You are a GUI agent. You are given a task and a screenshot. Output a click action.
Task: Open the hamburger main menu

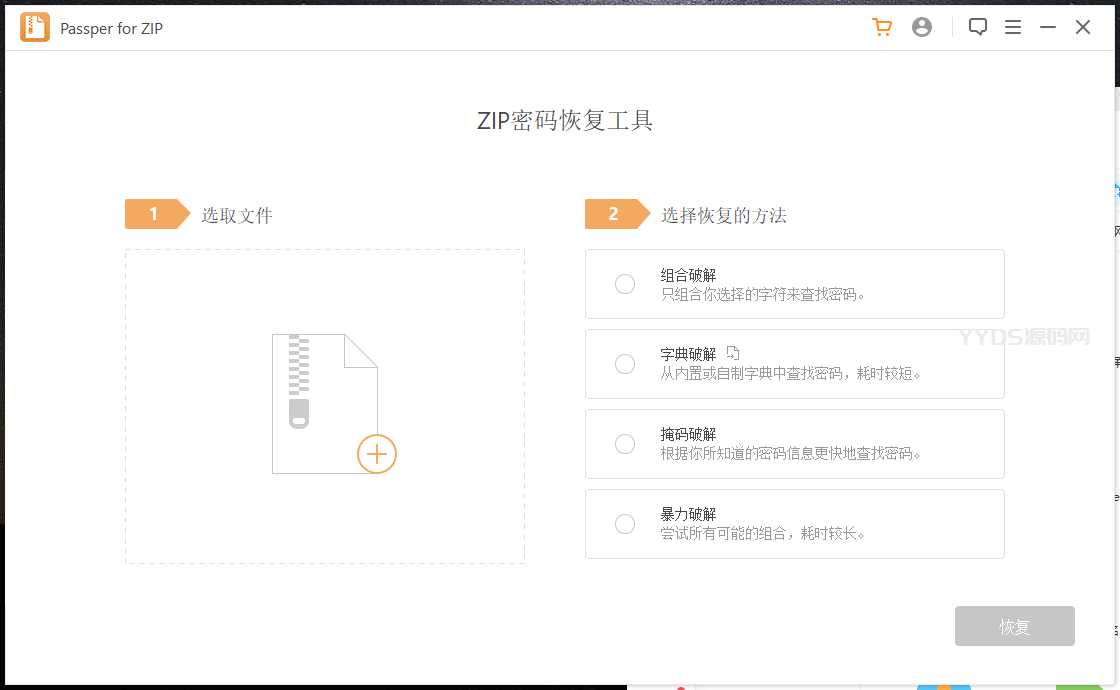click(1013, 28)
